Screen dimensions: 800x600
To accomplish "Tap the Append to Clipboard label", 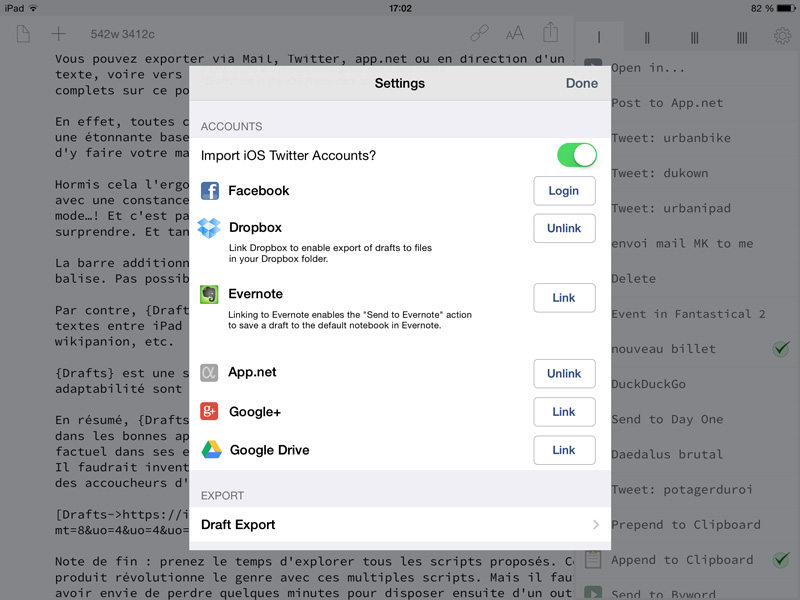I will point(682,560).
